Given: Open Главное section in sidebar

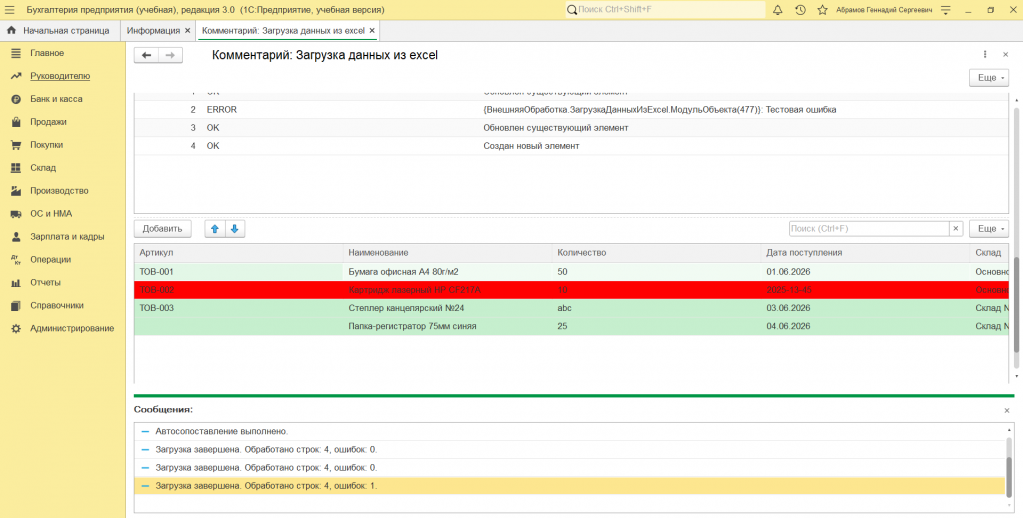Looking at the screenshot, I should click(47, 53).
